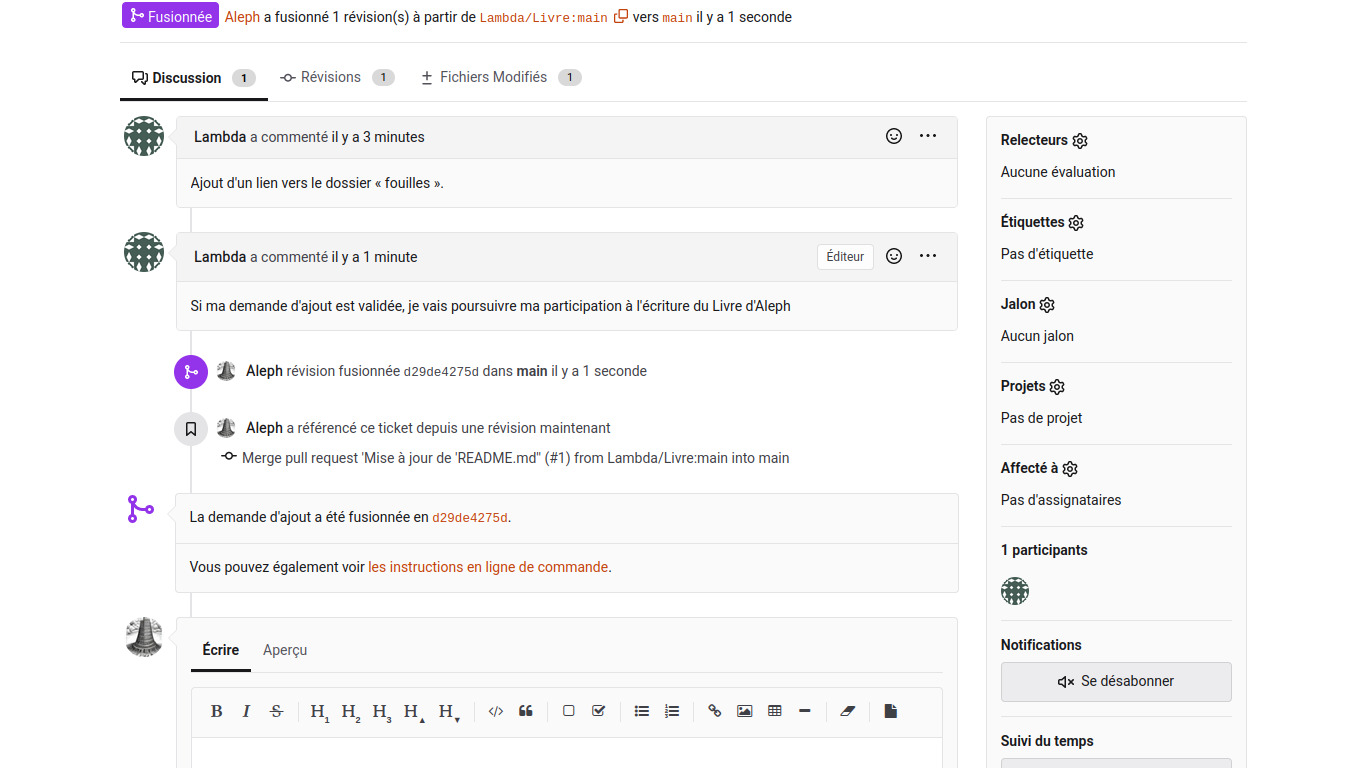Insert a quote block in editor
The width and height of the screenshot is (1366, 768).
coord(526,711)
